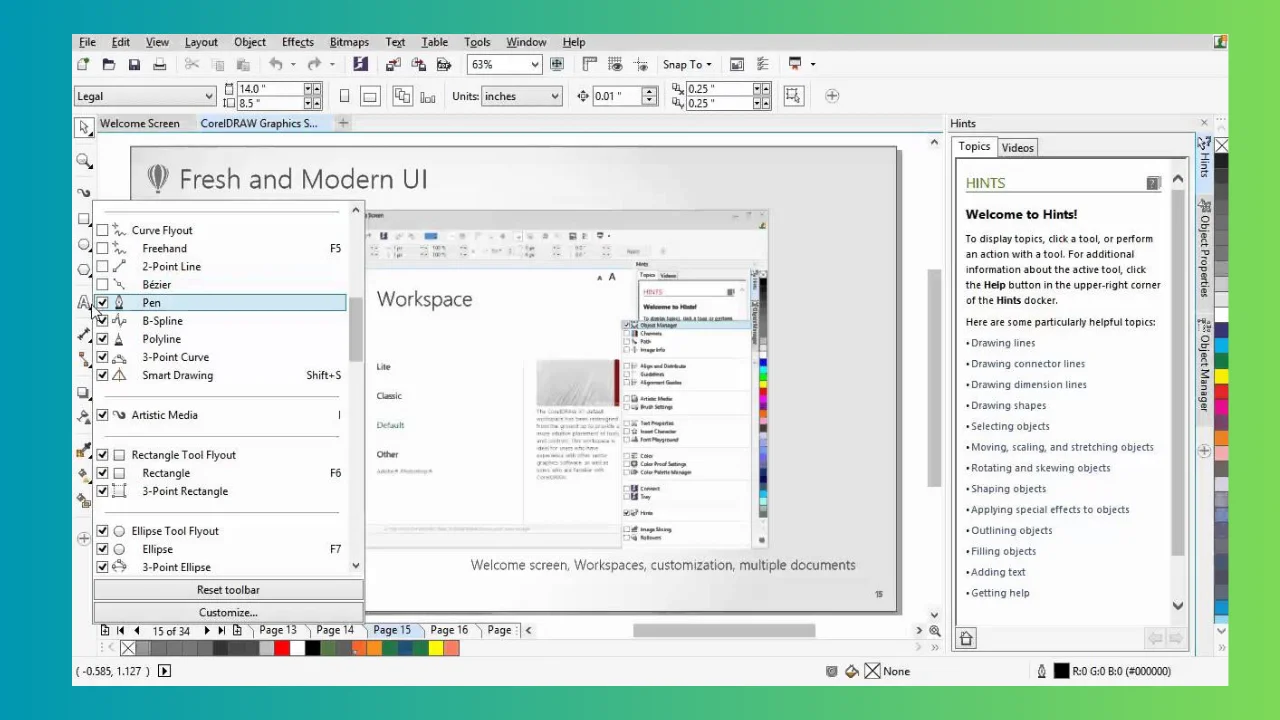1280x720 pixels.
Task: Click the Customize... button
Action: 228,612
